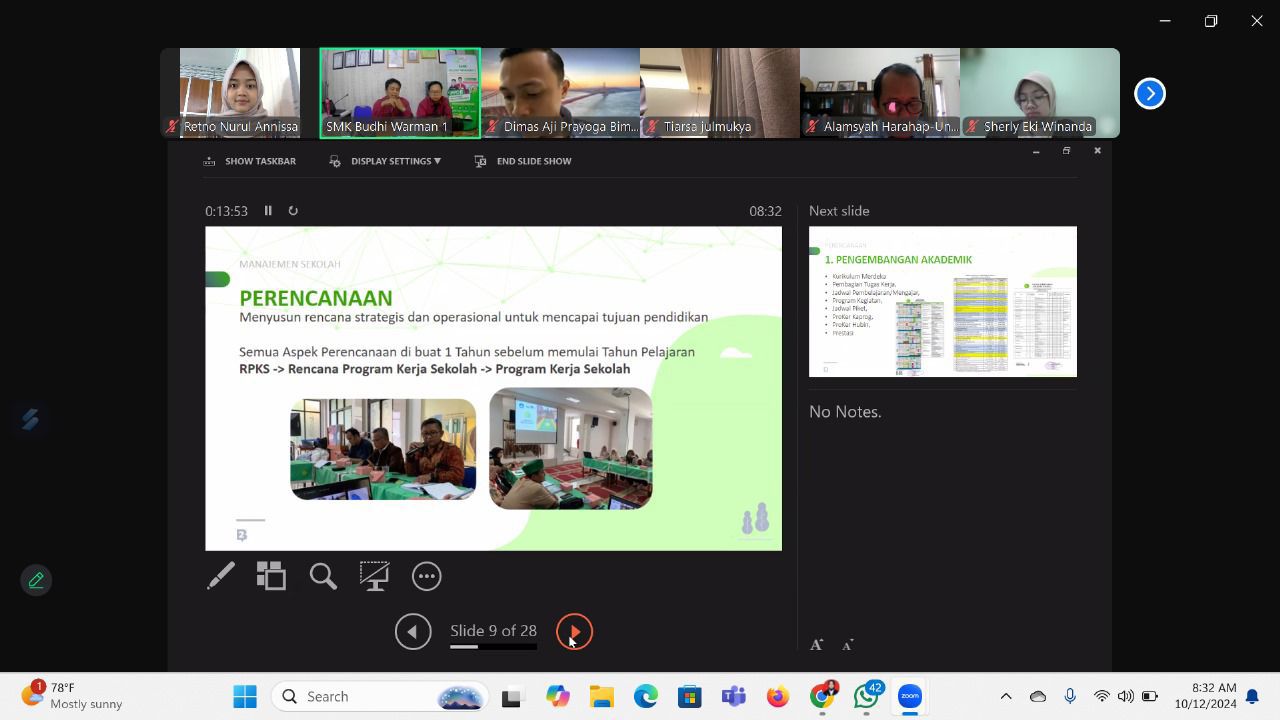Image resolution: width=1280 pixels, height=720 pixels.
Task: Click the slide progress bar
Action: tap(493, 646)
